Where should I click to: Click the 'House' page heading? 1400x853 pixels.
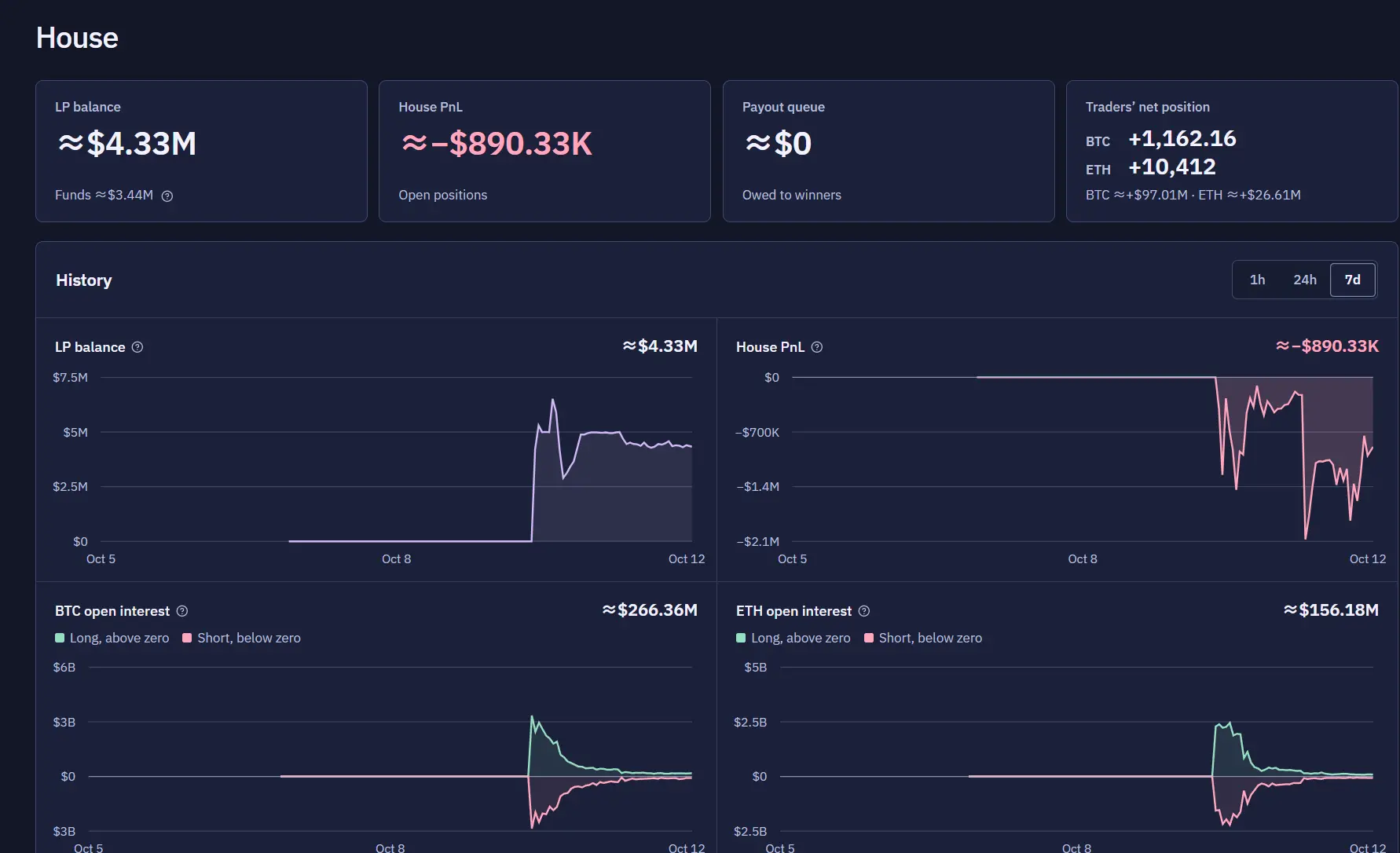click(x=77, y=38)
